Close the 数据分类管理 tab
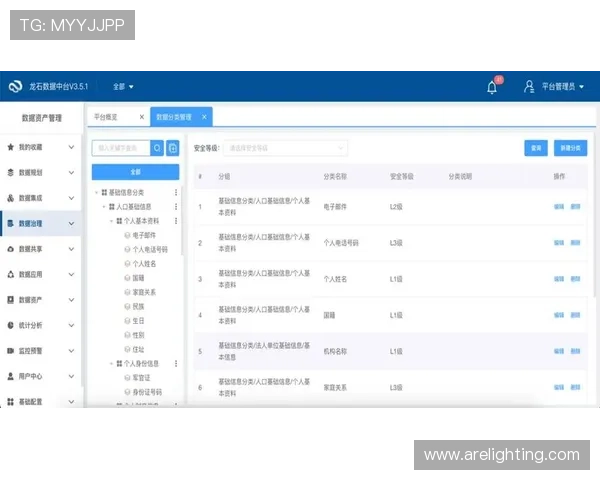This screenshot has width=600, height=480. pos(204,117)
